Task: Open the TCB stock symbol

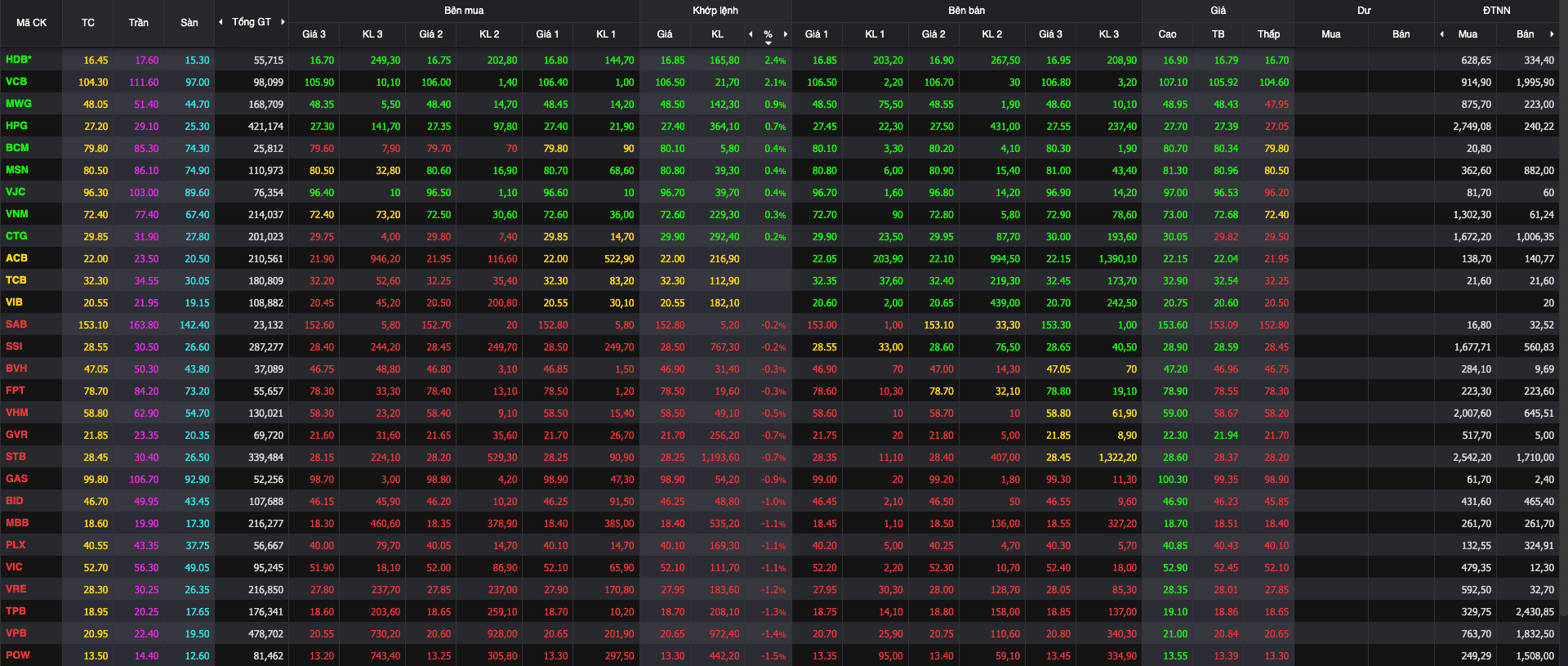Action: (16, 280)
